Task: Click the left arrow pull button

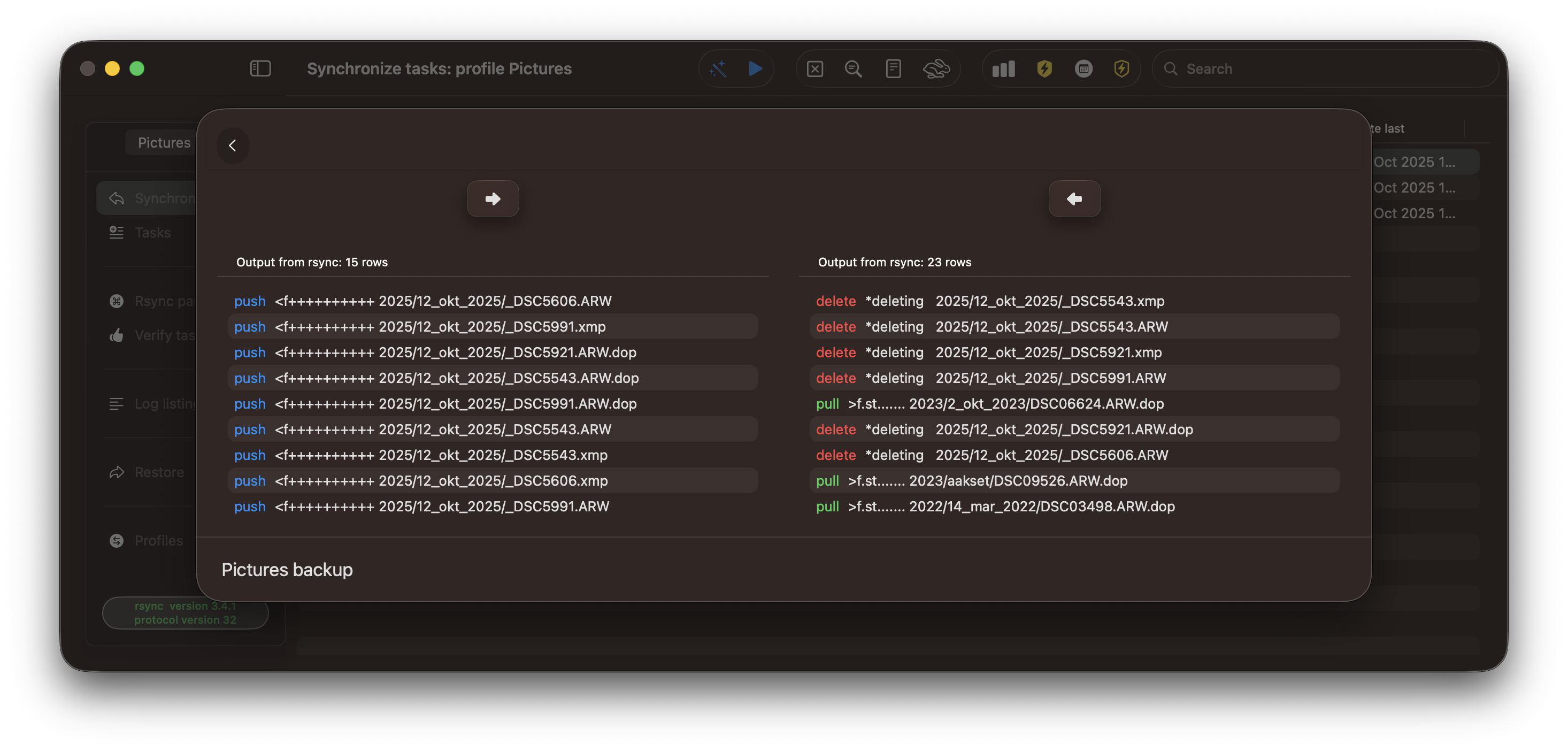Action: pyautogui.click(x=1074, y=199)
